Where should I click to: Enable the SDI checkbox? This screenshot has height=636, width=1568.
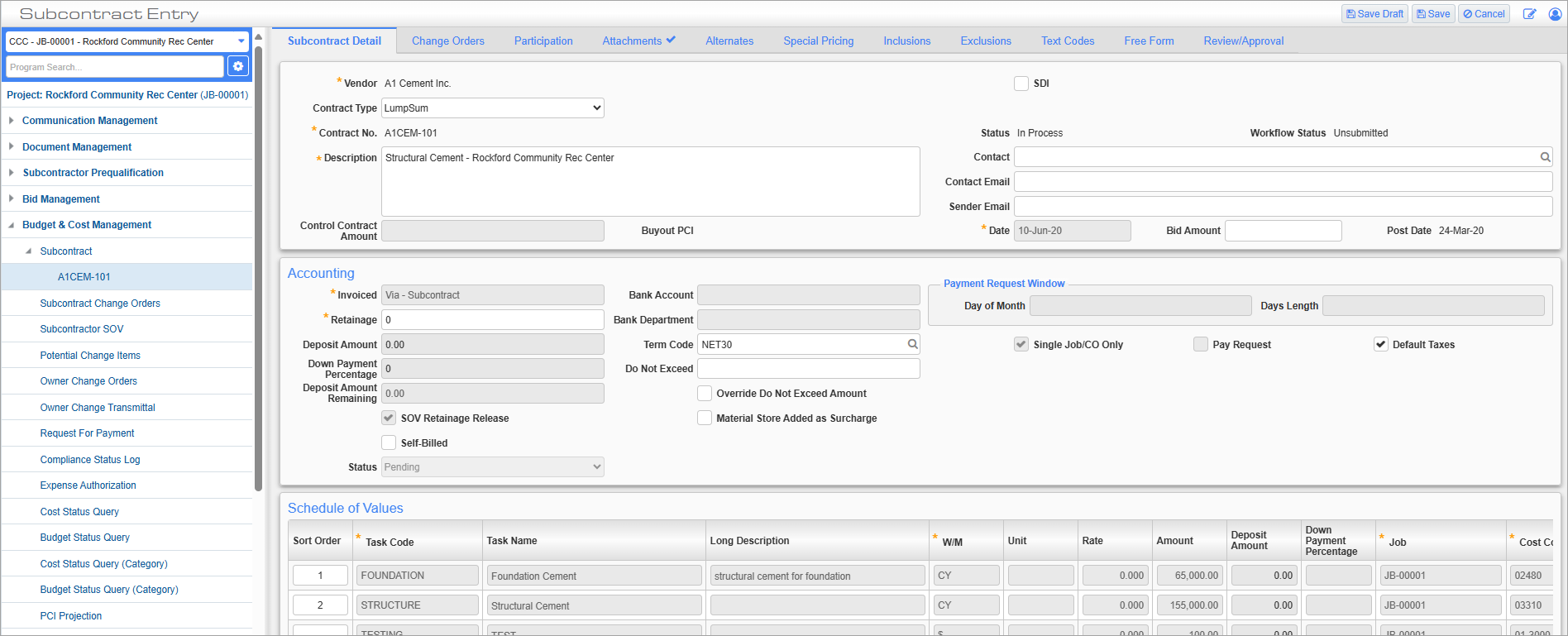1021,84
